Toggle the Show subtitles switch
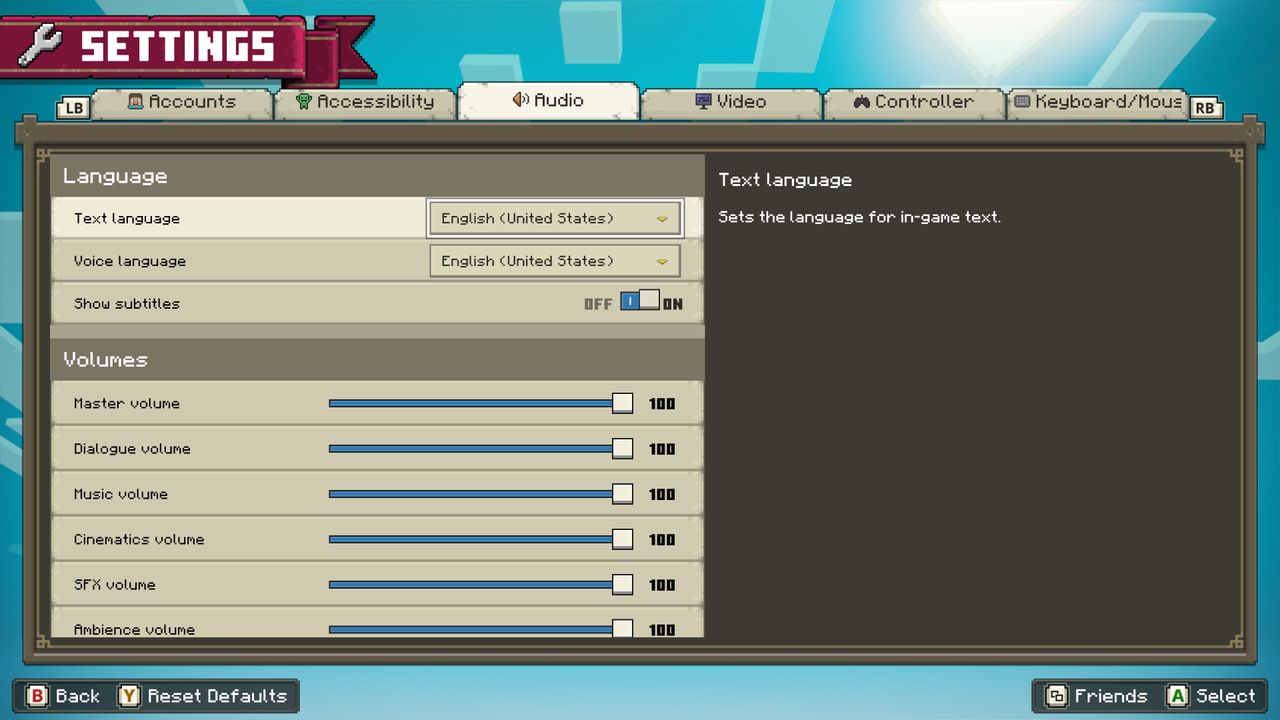This screenshot has height=720, width=1280. pos(640,301)
